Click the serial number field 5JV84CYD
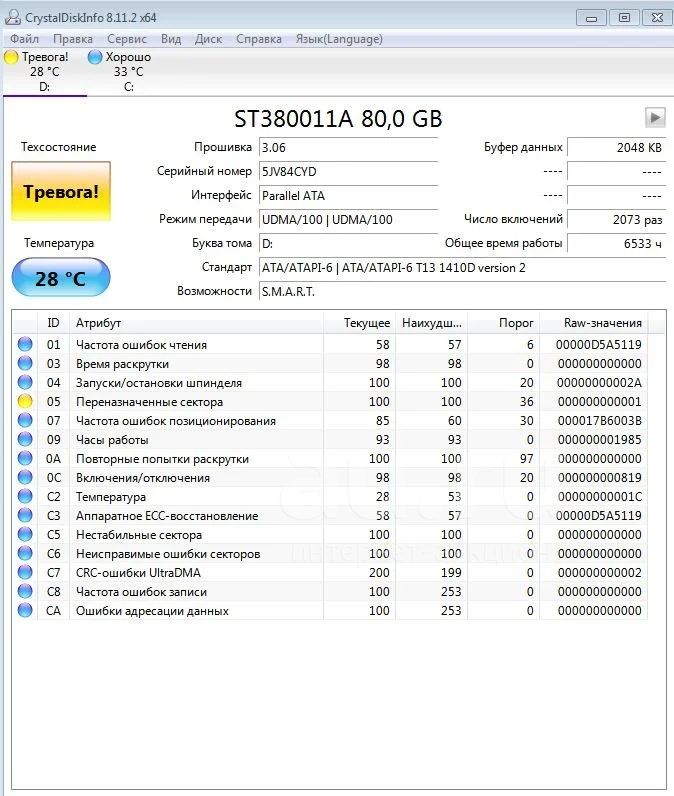This screenshot has height=796, width=674. (x=349, y=172)
